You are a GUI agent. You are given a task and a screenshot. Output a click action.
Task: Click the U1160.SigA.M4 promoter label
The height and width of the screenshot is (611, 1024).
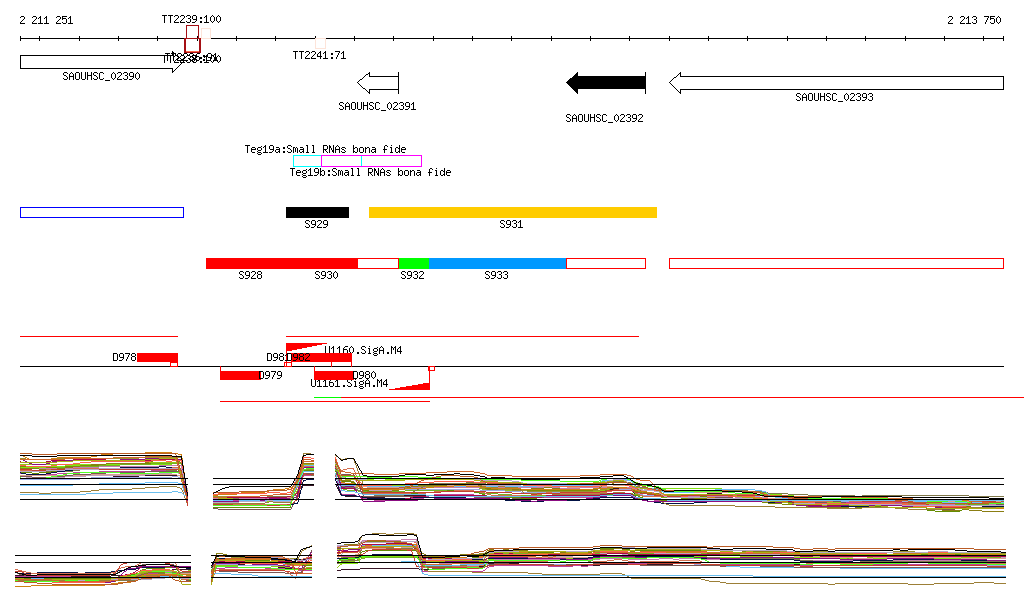[x=363, y=351]
